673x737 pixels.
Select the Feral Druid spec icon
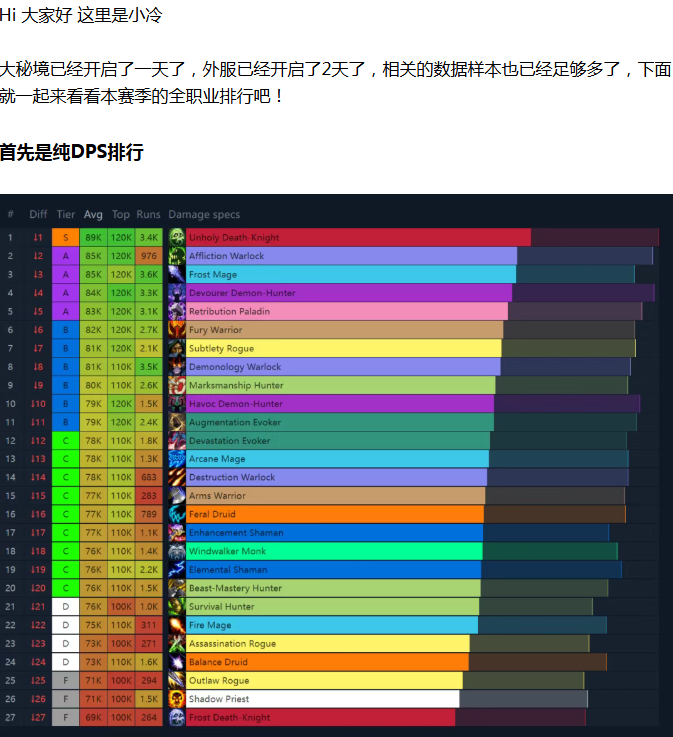(x=177, y=514)
